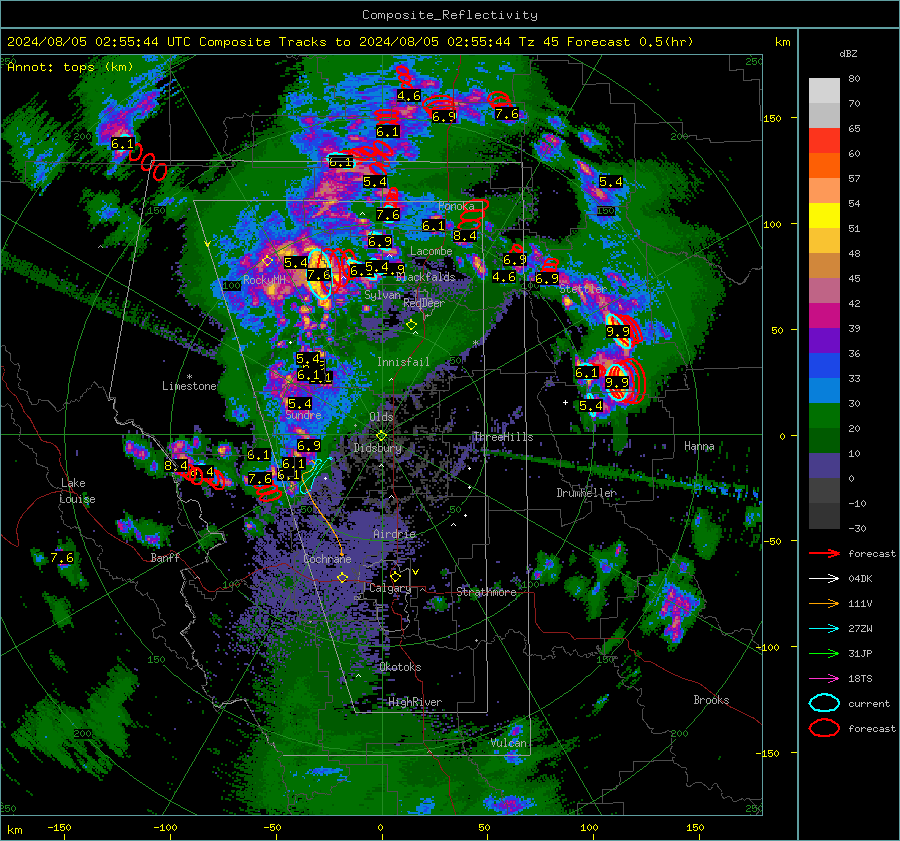Click the red forecast ellipse legend symbol

(x=824, y=728)
